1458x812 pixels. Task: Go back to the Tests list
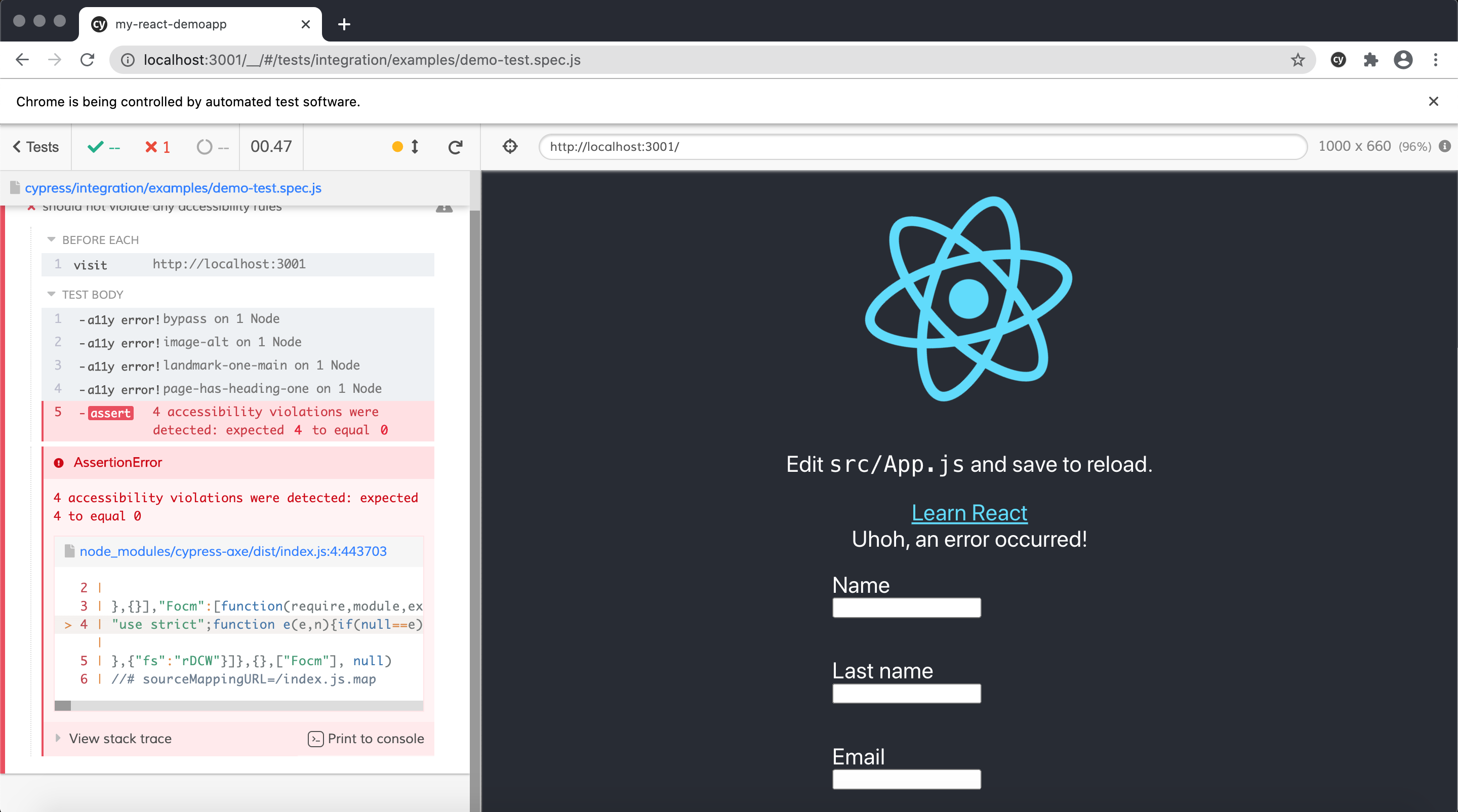[35, 147]
